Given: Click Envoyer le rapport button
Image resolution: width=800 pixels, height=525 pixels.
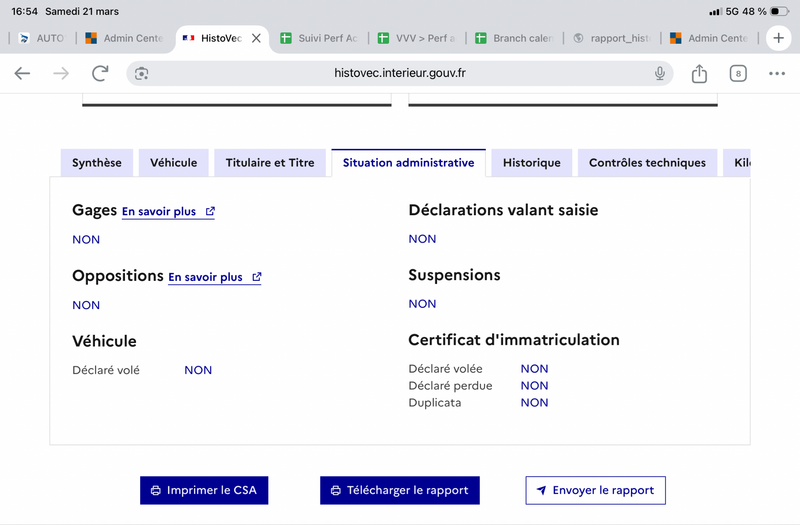Looking at the screenshot, I should (x=595, y=490).
